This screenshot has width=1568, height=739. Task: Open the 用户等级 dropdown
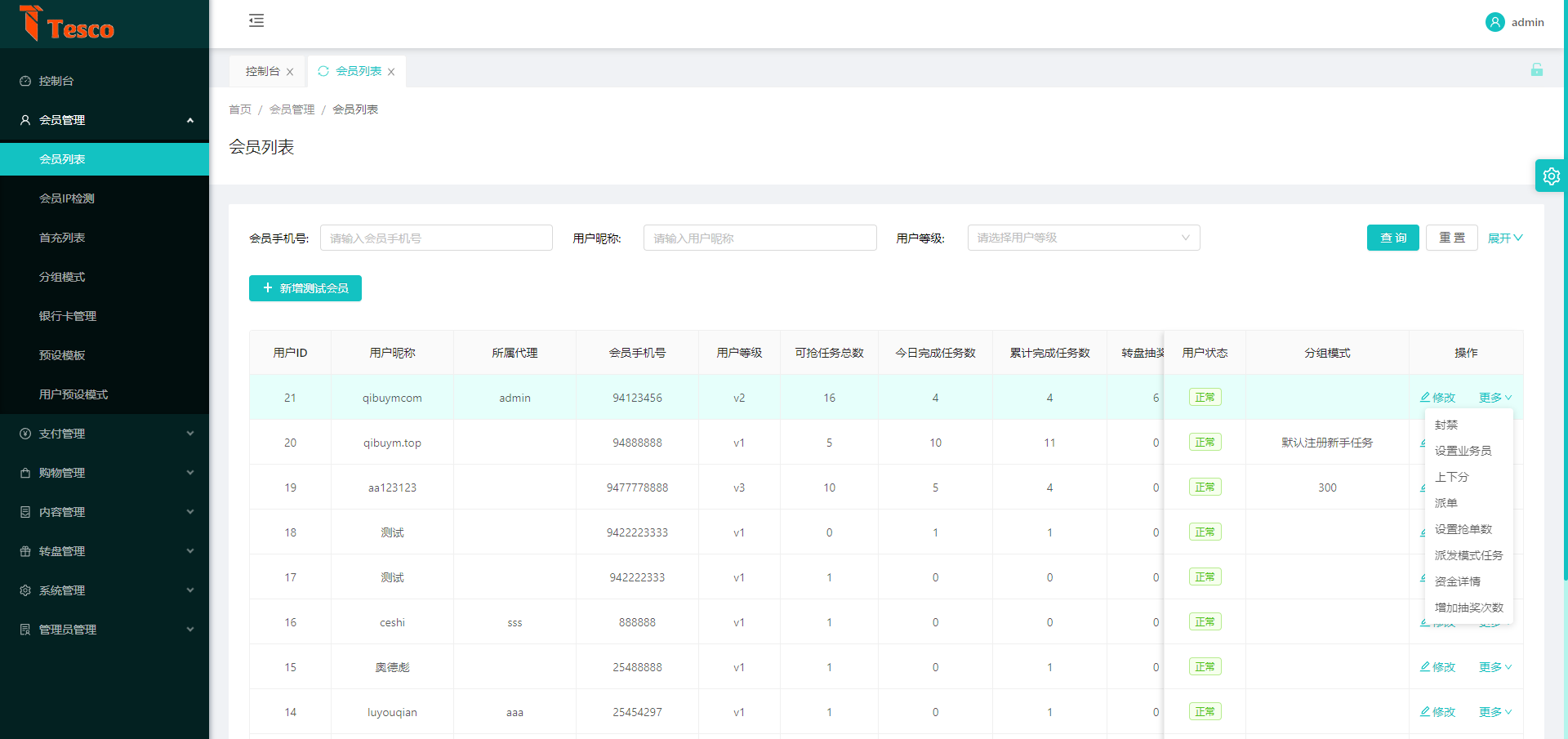click(1083, 238)
